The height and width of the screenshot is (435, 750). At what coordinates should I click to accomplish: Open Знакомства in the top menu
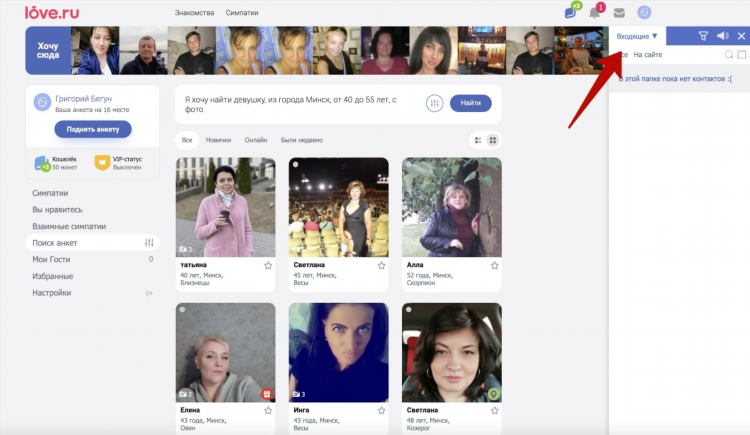(194, 13)
